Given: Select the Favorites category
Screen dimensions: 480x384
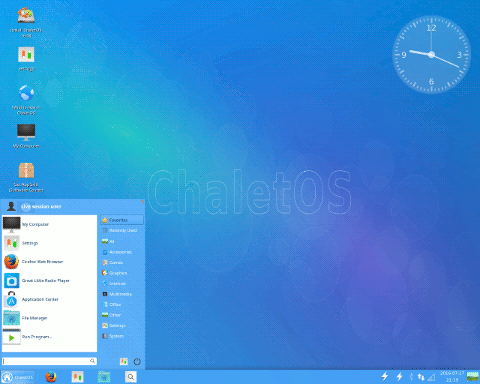Looking at the screenshot, I should pyautogui.click(x=122, y=220).
